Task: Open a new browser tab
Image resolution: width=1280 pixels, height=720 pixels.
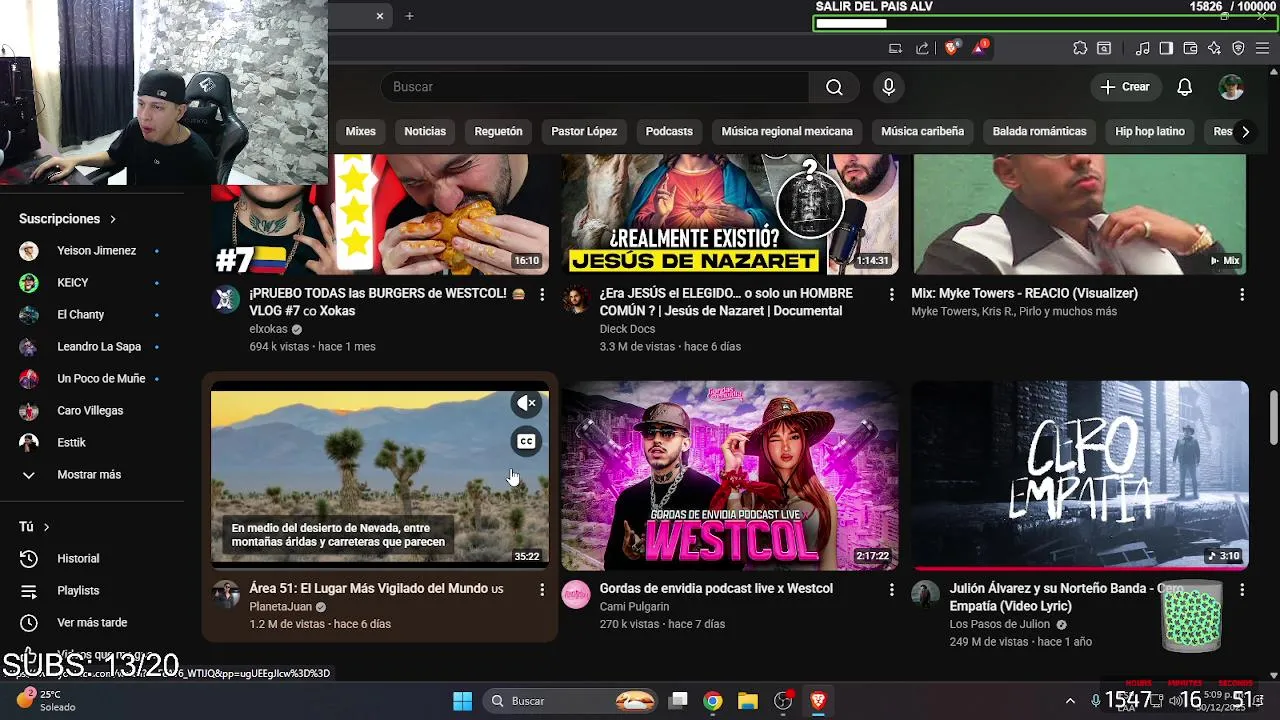Action: (x=409, y=16)
